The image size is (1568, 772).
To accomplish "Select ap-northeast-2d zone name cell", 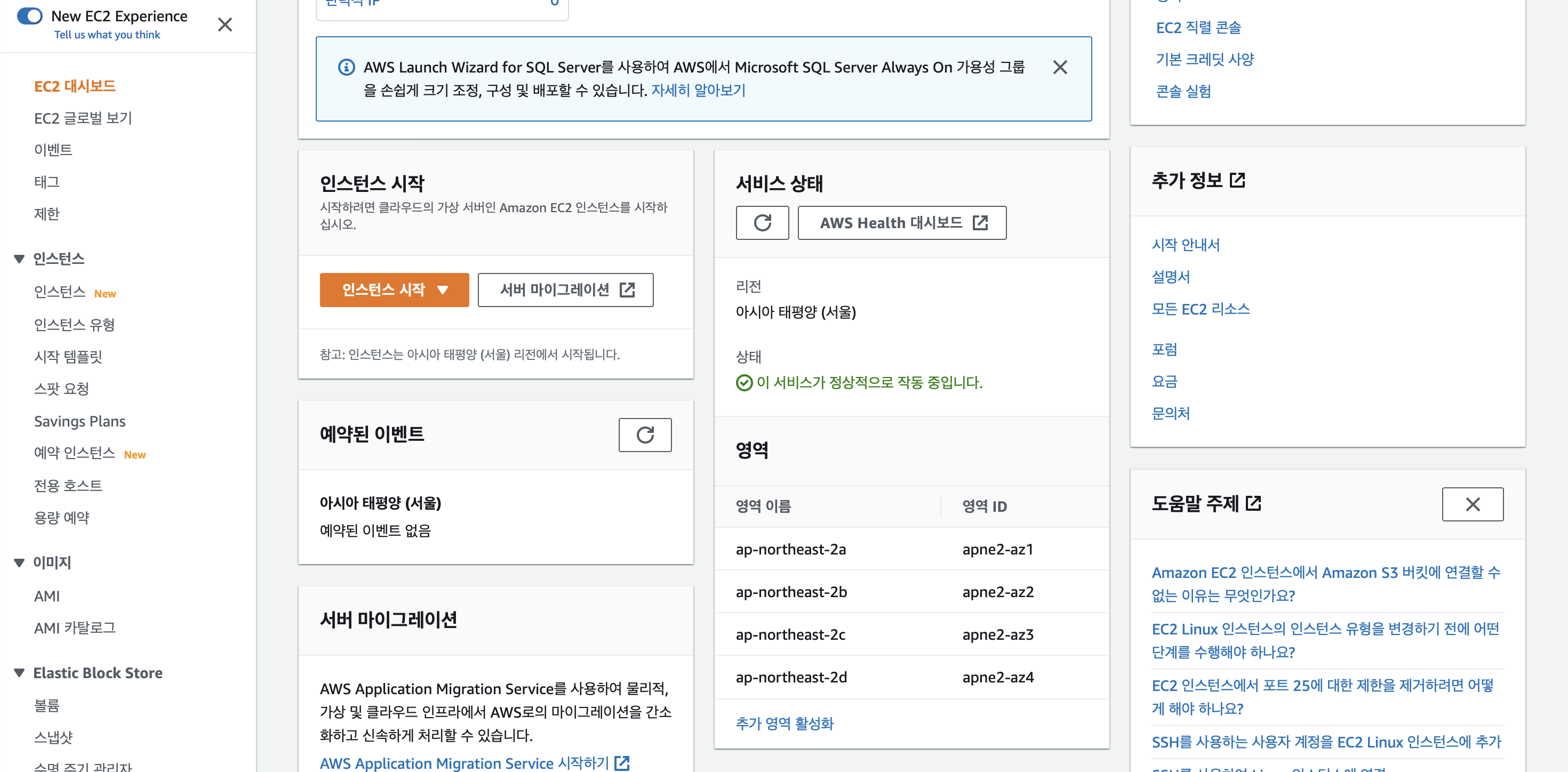I will (791, 677).
